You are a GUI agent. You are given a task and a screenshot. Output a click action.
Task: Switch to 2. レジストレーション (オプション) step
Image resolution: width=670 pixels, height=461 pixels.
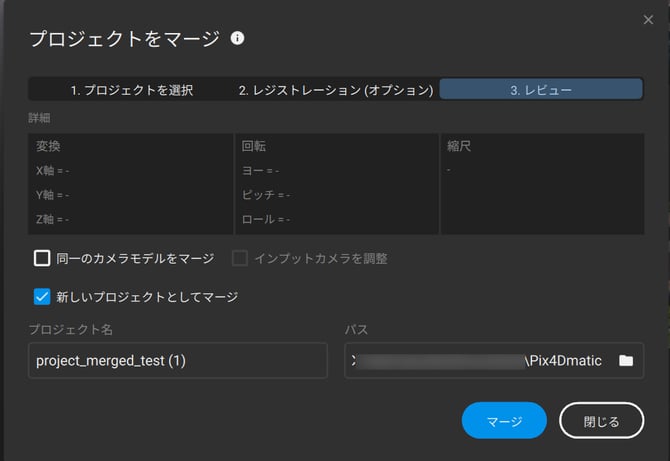tap(335, 90)
